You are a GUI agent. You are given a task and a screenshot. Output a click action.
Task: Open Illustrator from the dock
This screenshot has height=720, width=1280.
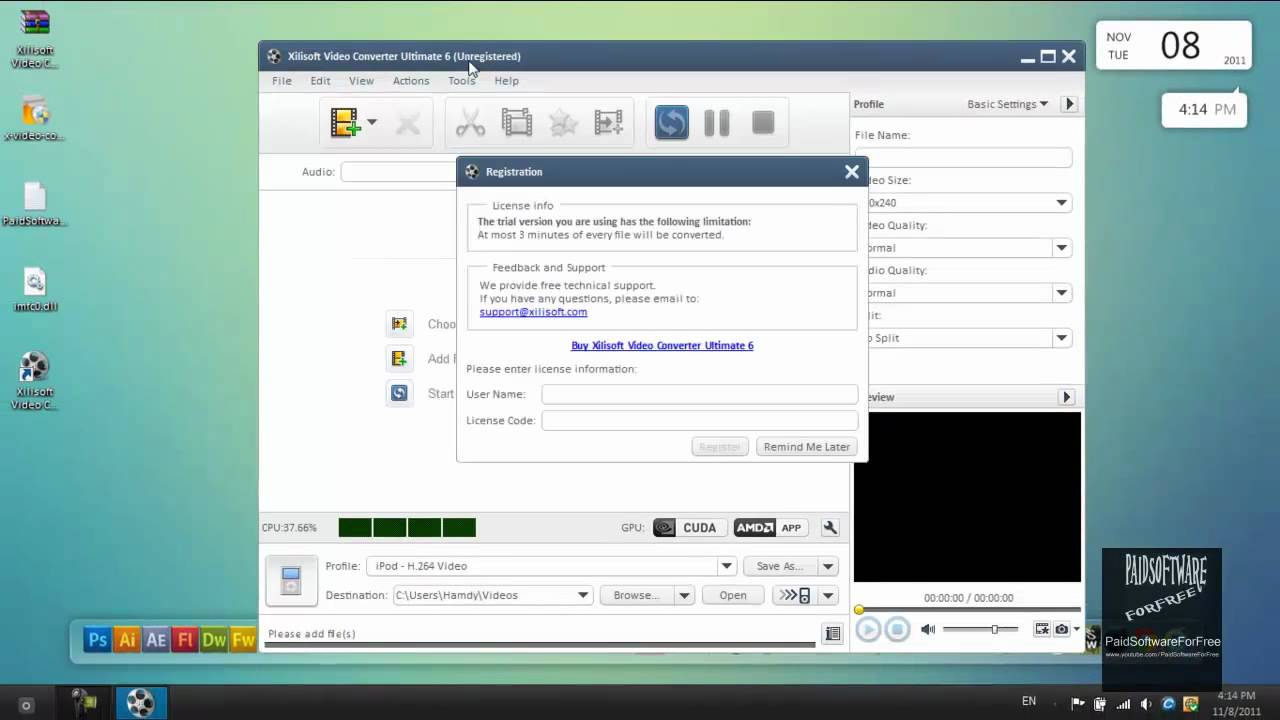(x=126, y=640)
